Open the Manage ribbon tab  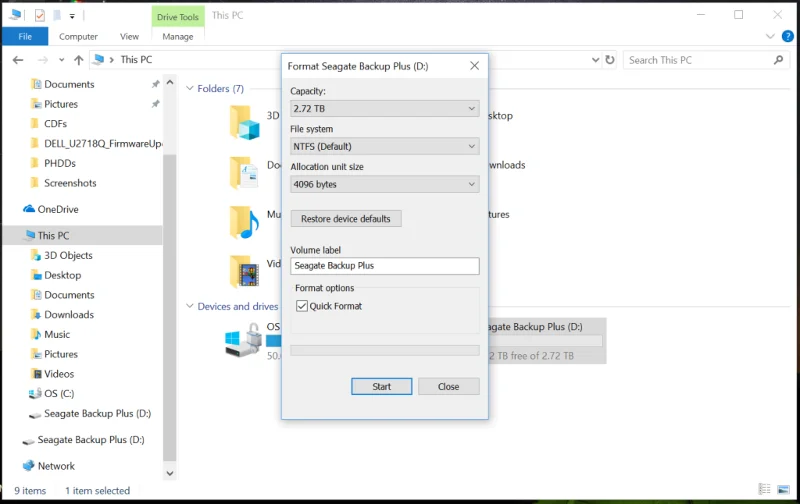[178, 37]
